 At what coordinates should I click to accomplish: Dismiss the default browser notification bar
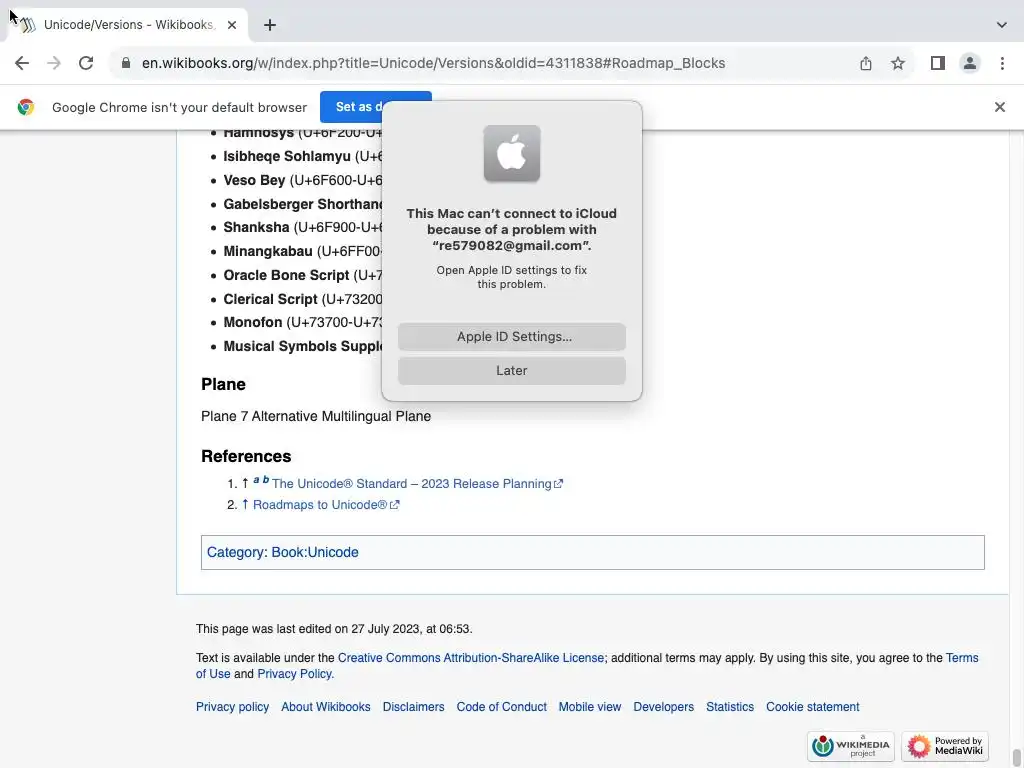coord(999,107)
